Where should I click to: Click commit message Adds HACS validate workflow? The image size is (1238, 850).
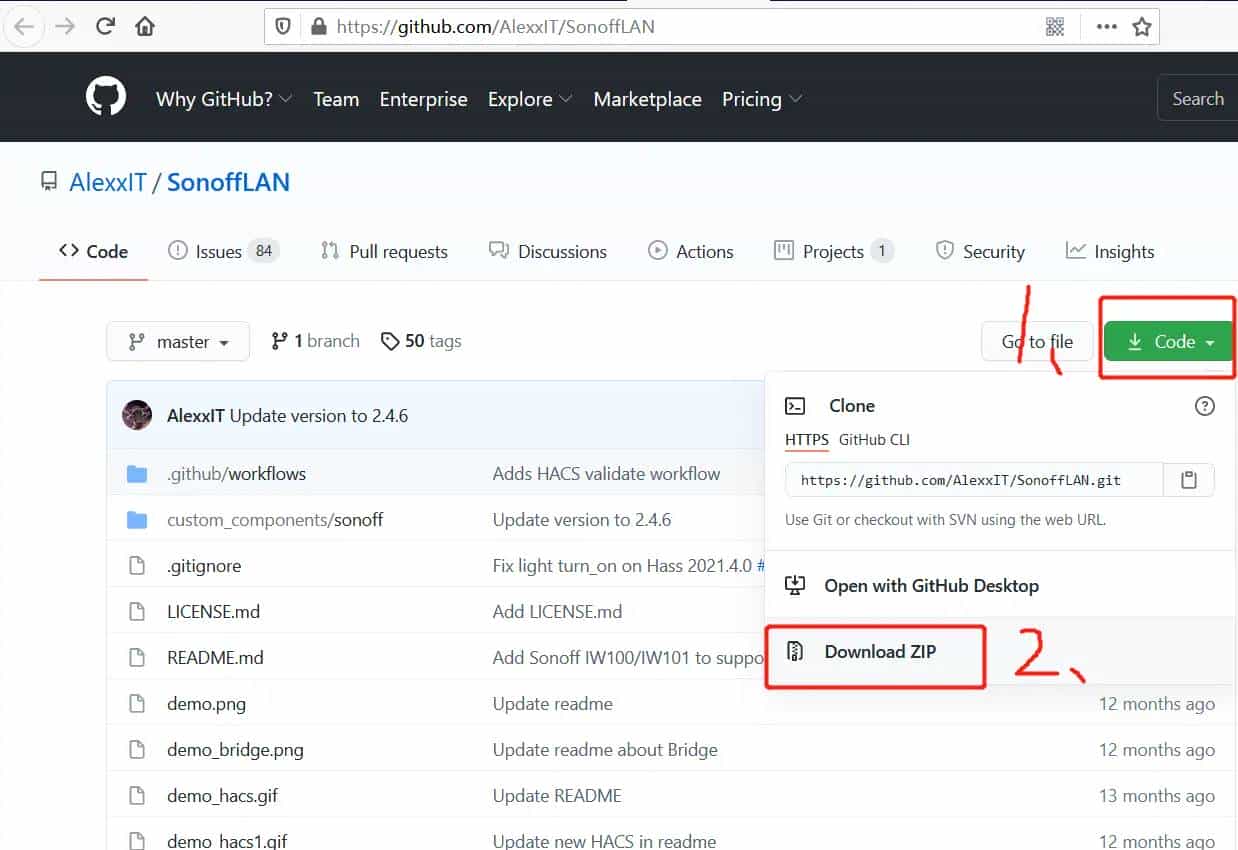[x=606, y=474]
